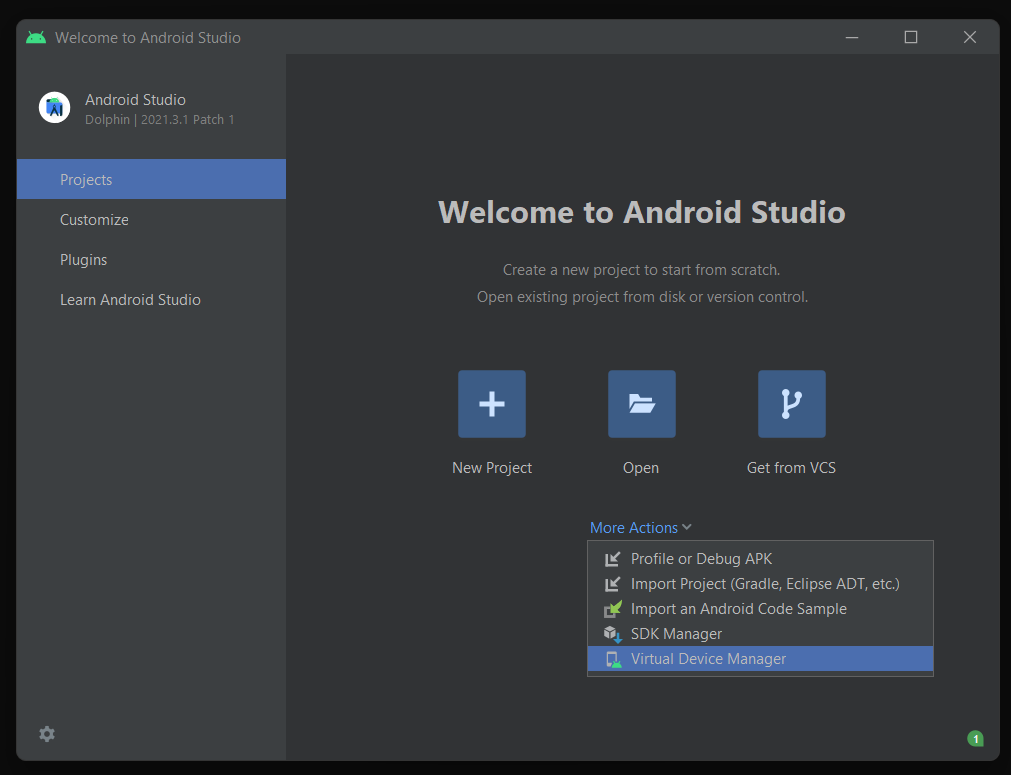The image size is (1011, 775).
Task: Click the Profile or Debug APK icon
Action: tap(612, 558)
